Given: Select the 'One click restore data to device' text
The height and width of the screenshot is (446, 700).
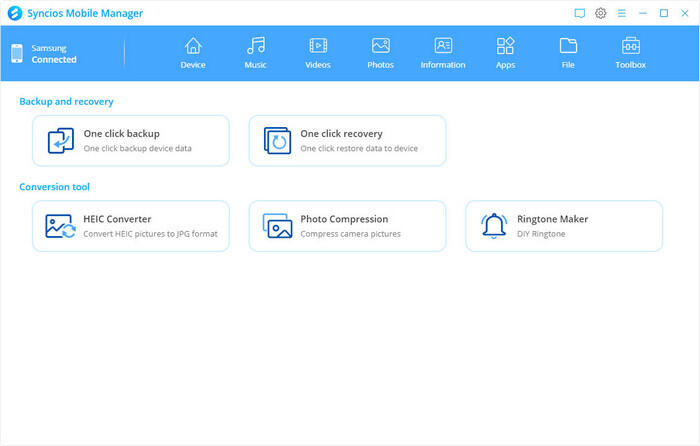Looking at the screenshot, I should pos(359,149).
